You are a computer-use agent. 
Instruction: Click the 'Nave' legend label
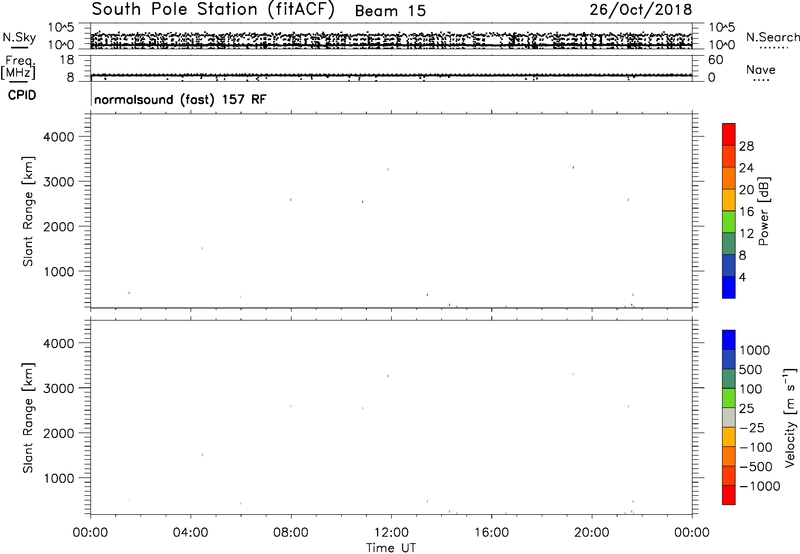(761, 70)
